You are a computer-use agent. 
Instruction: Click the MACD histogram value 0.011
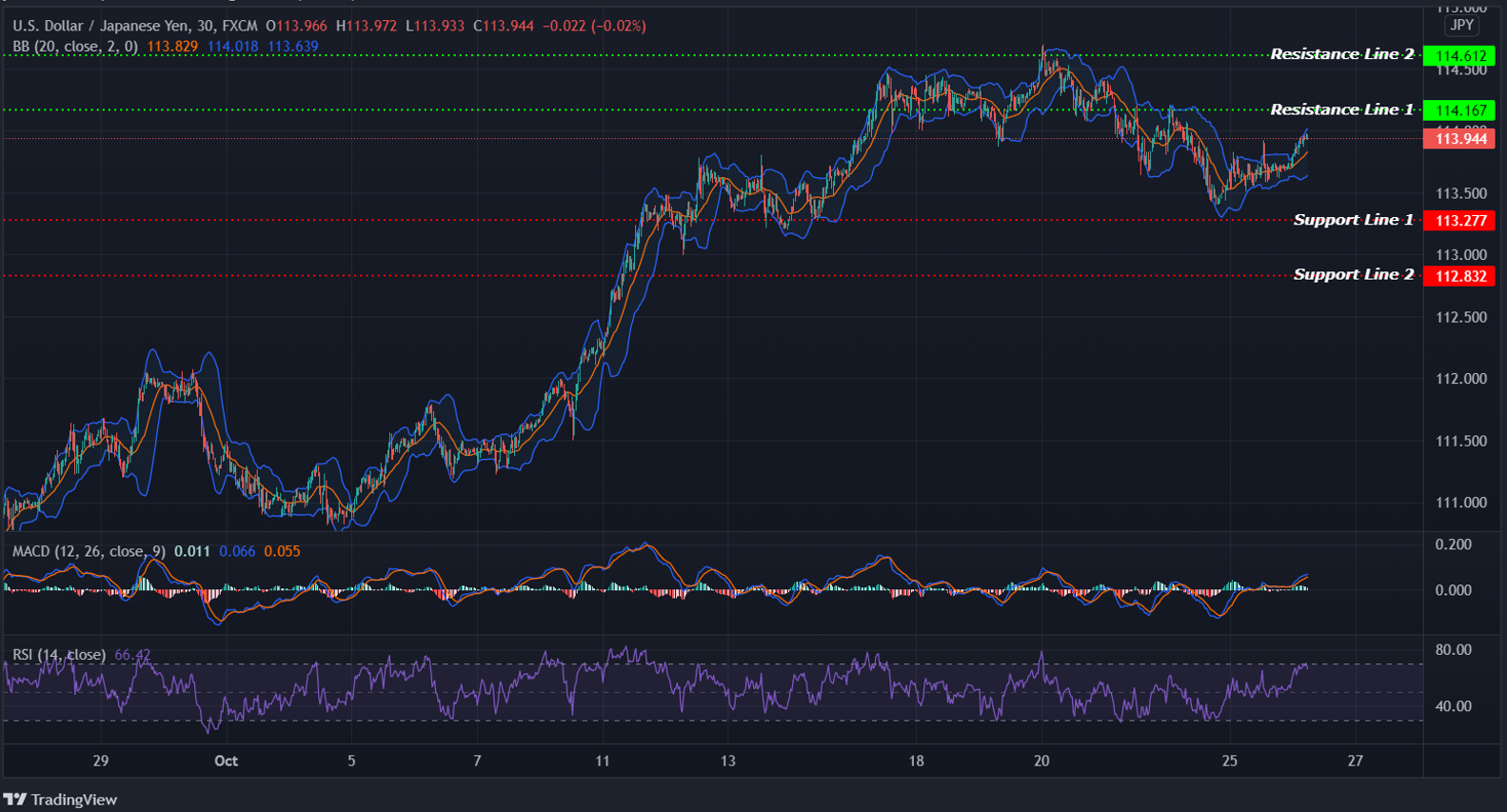[192, 551]
